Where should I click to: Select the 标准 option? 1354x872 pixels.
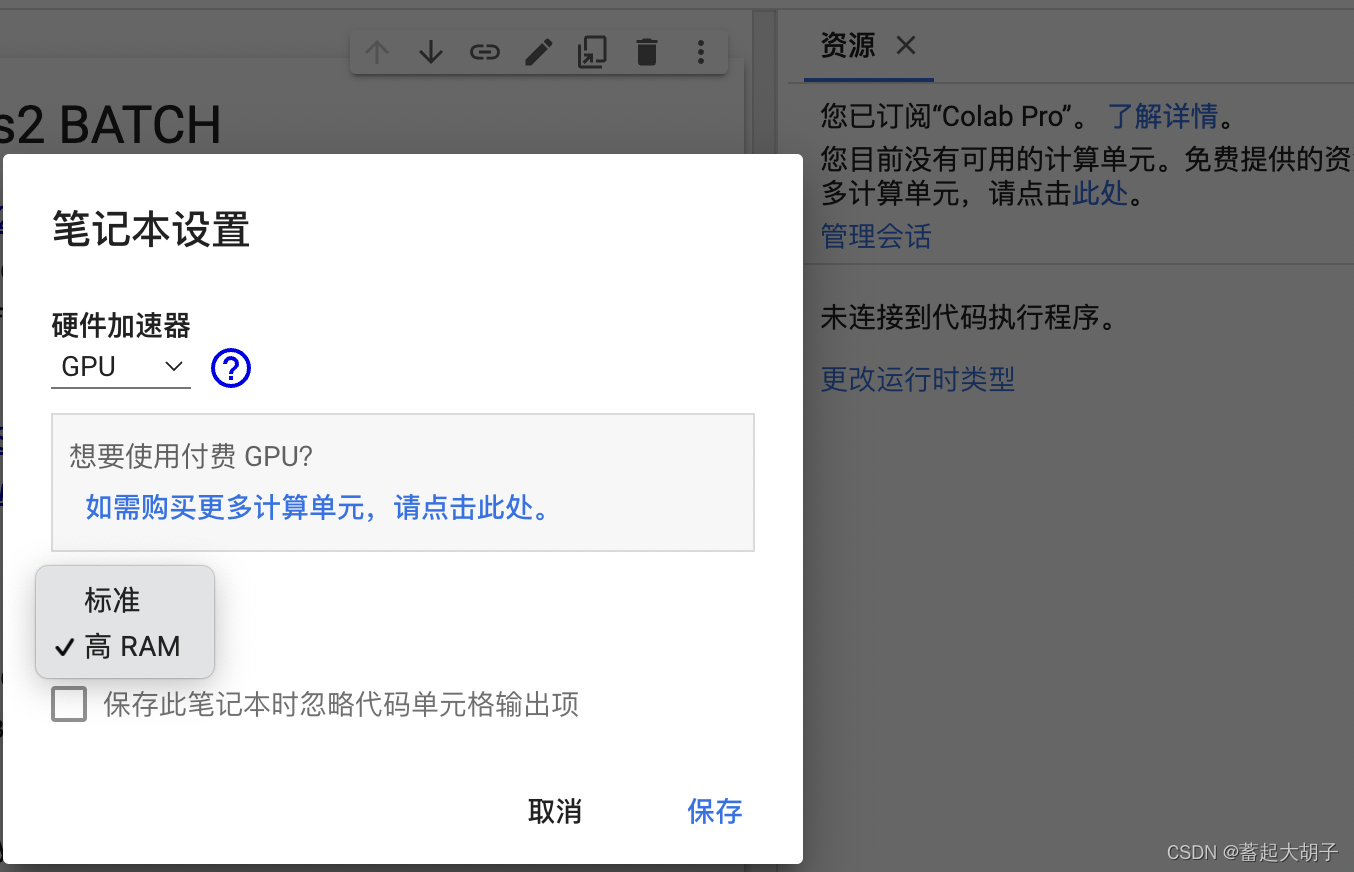[x=112, y=600]
